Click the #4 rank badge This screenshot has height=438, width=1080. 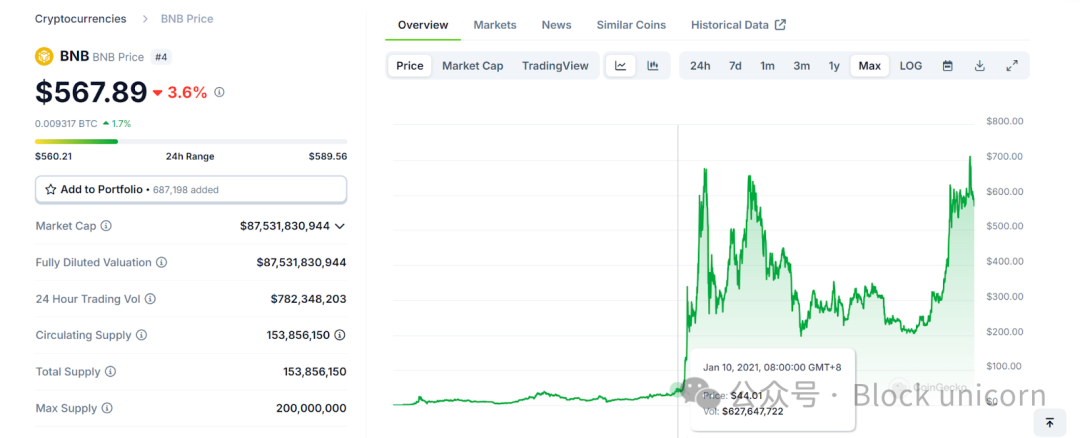coord(160,57)
